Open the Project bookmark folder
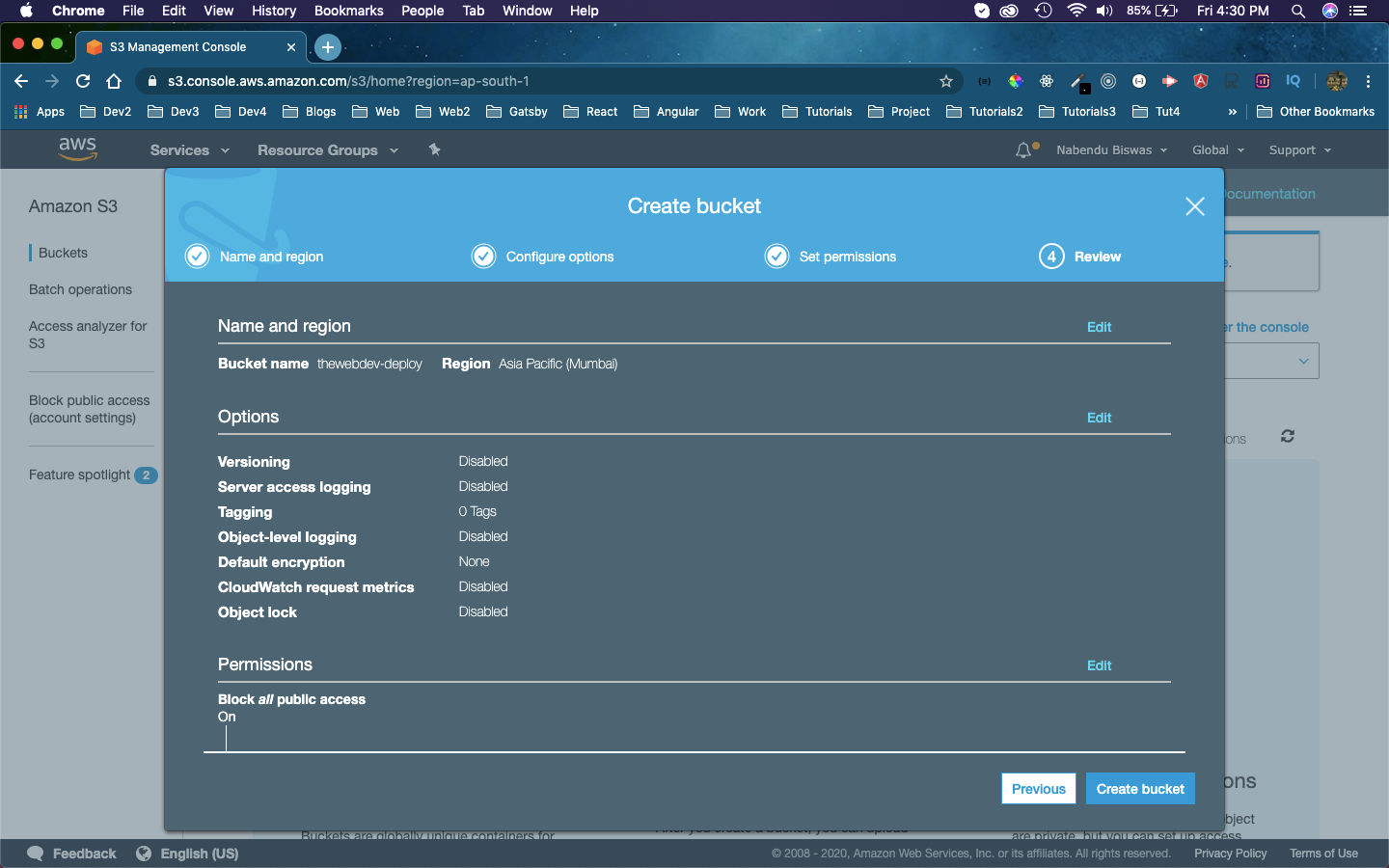 [x=899, y=112]
